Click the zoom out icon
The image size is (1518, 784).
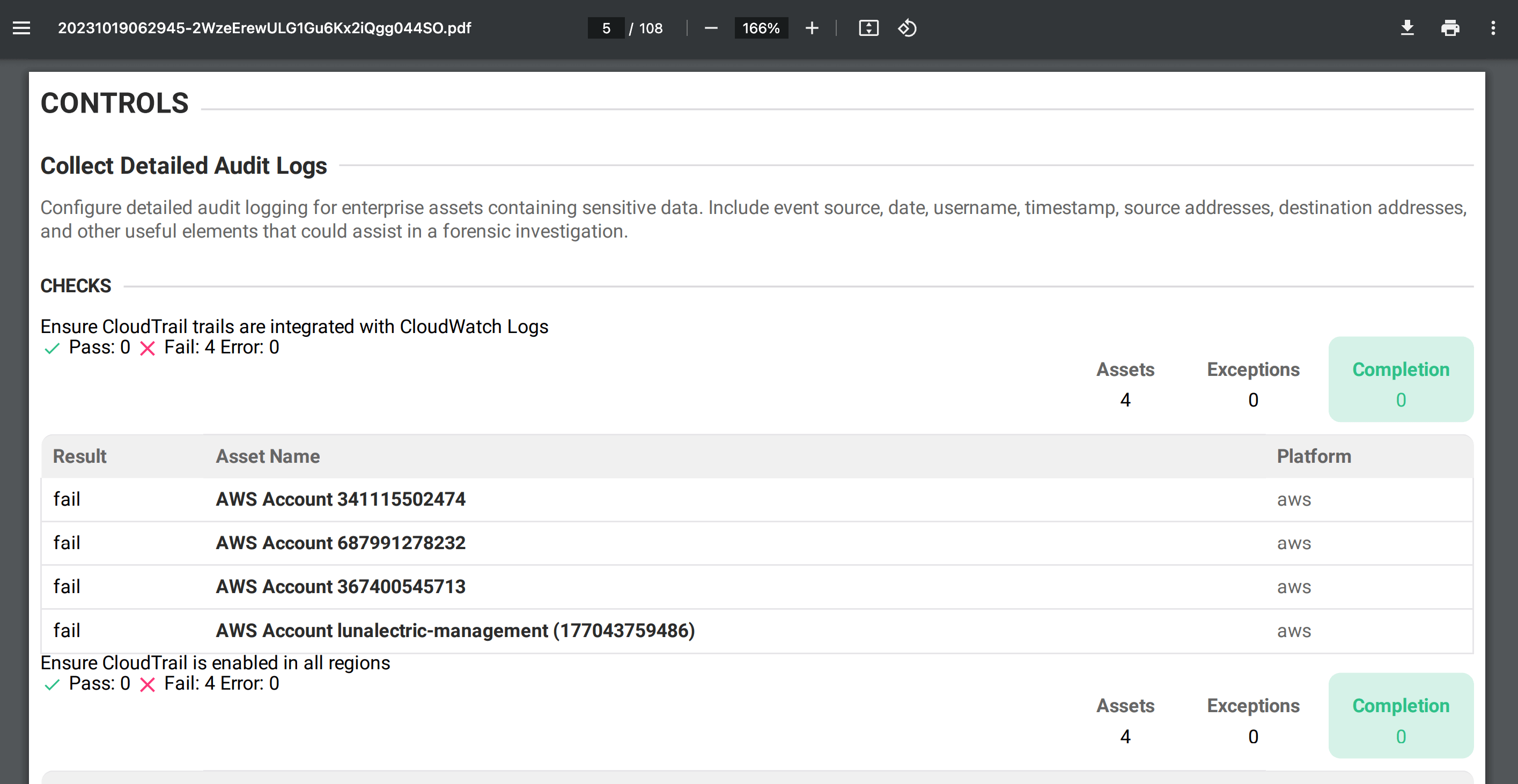(711, 28)
